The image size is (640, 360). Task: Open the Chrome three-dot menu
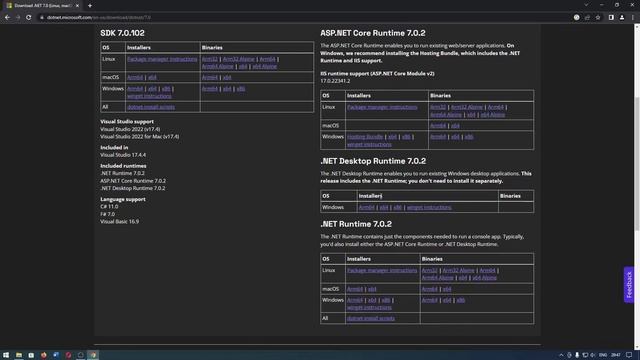[632, 18]
